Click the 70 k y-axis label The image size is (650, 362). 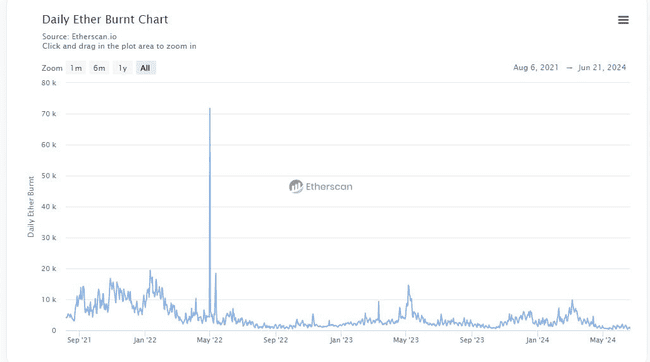pyautogui.click(x=49, y=114)
